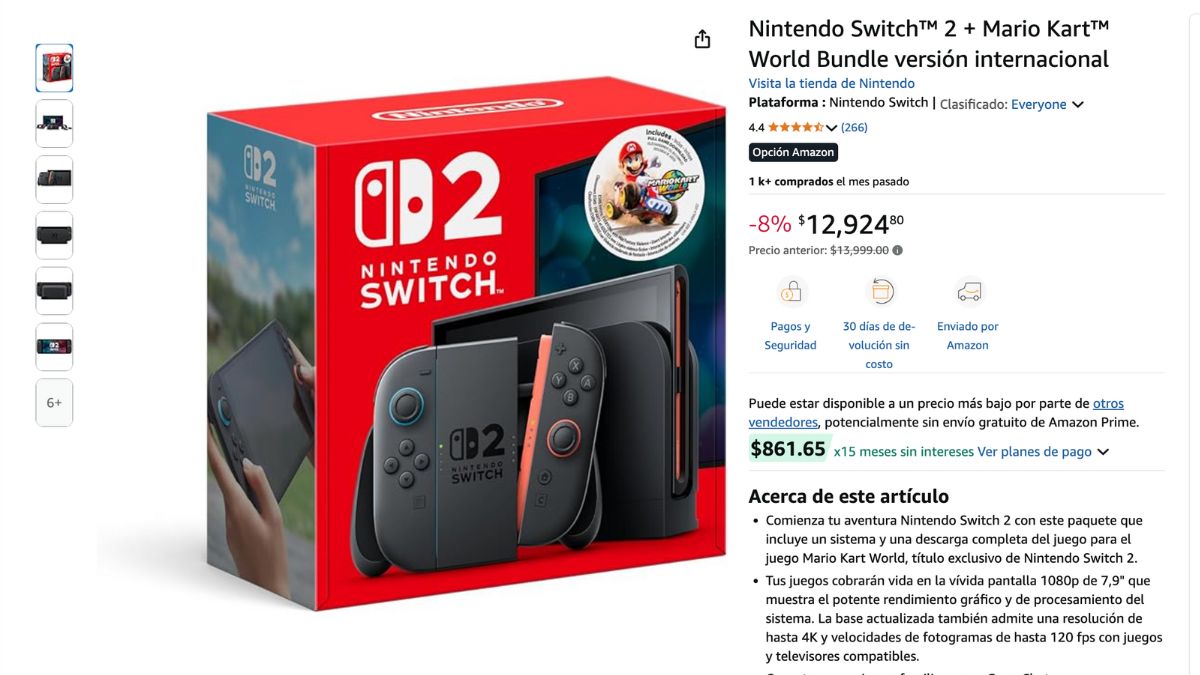This screenshot has height=675, width=1200.
Task: Visit the Nintendo store link
Action: click(832, 83)
